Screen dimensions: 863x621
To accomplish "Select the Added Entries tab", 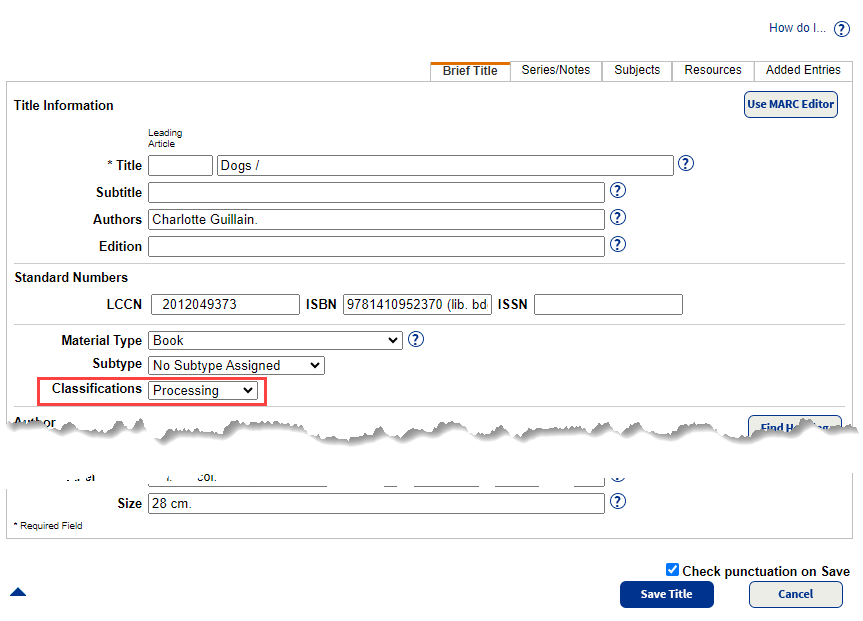I will (803, 70).
